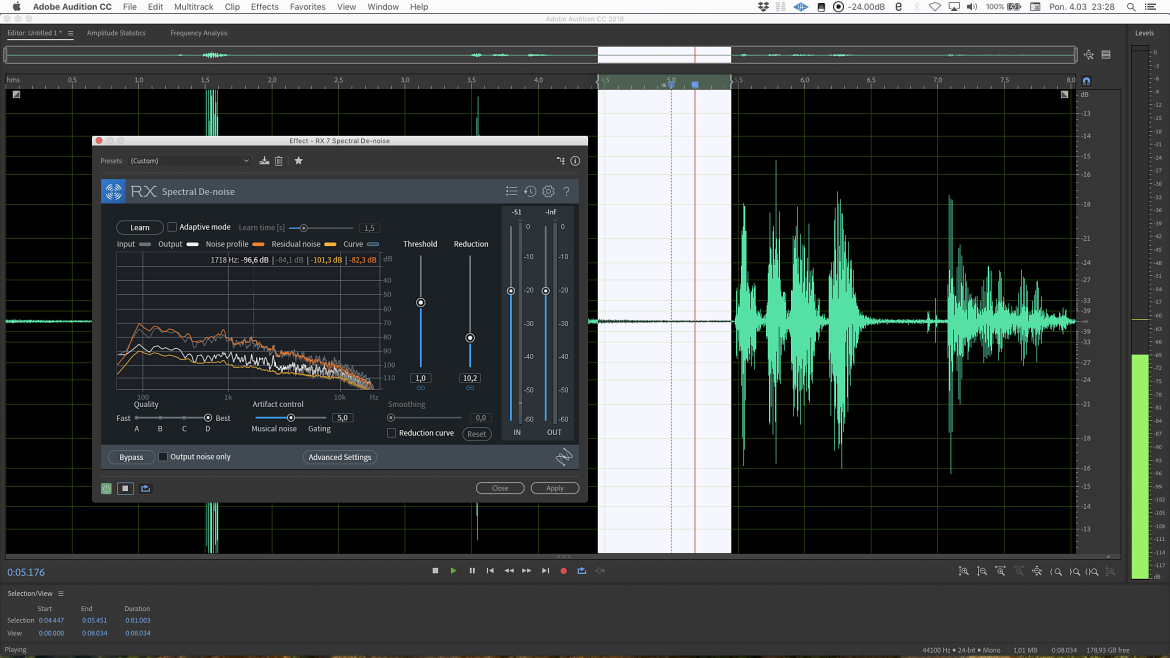Toggle the effect power state button

[107, 488]
